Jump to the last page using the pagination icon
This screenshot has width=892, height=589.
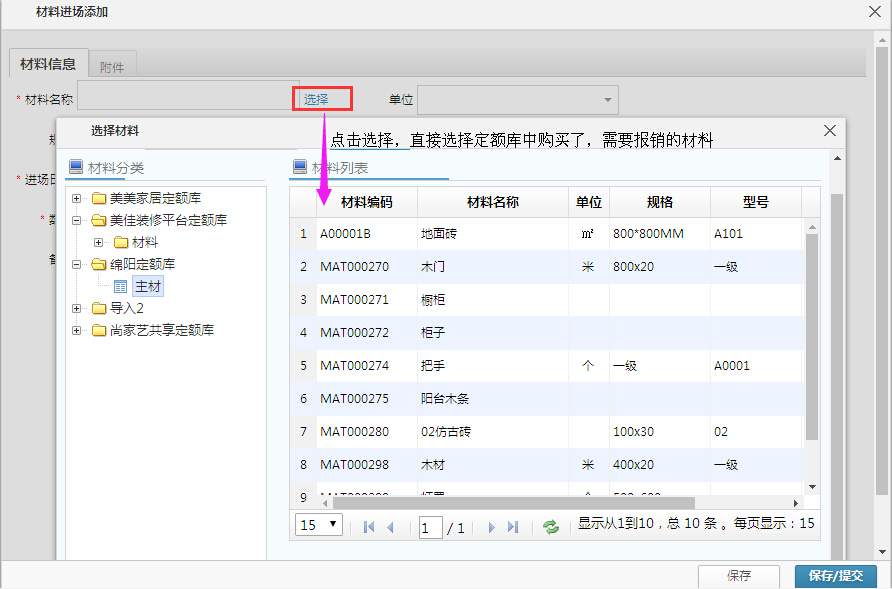(513, 525)
